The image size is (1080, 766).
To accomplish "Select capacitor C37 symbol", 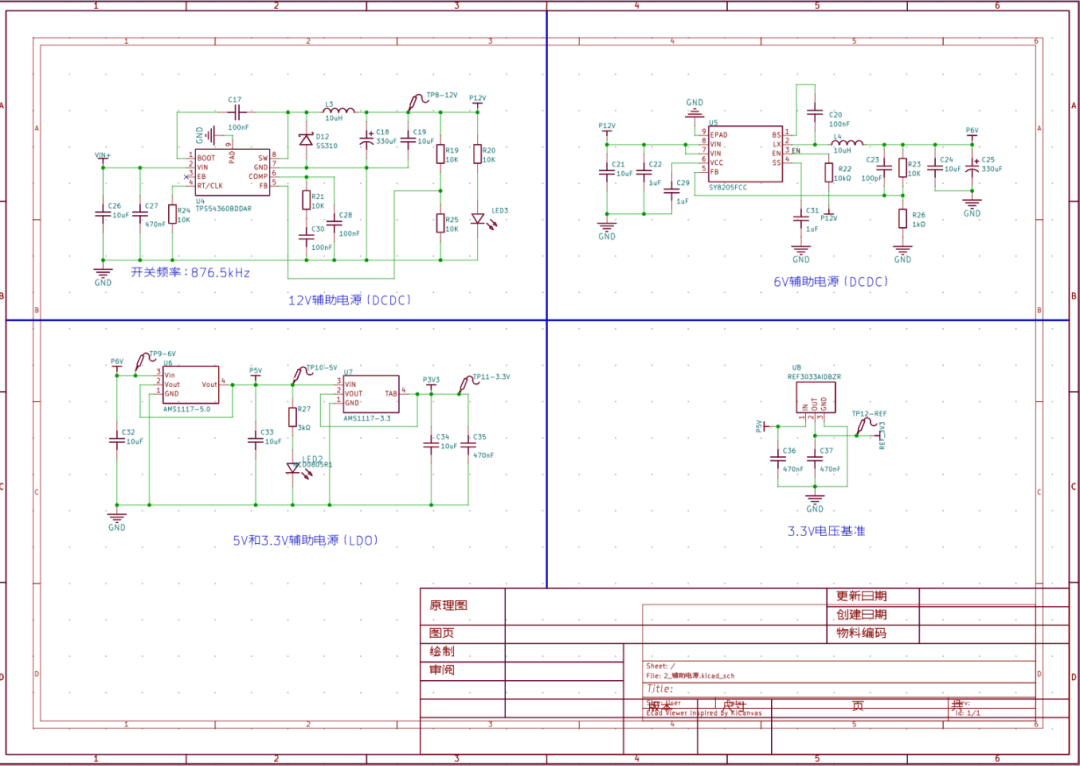I will tap(815, 457).
